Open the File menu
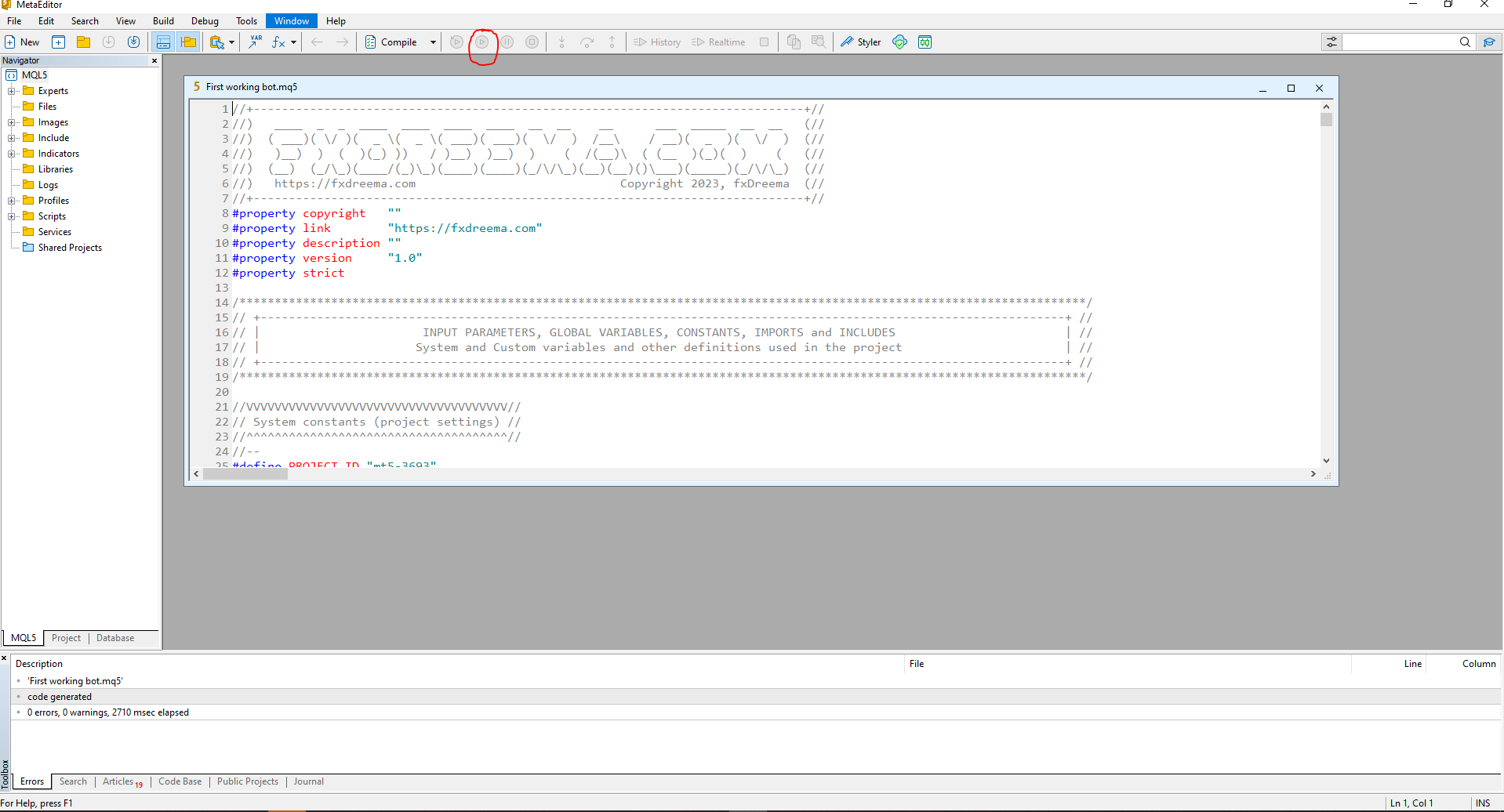 tap(14, 21)
